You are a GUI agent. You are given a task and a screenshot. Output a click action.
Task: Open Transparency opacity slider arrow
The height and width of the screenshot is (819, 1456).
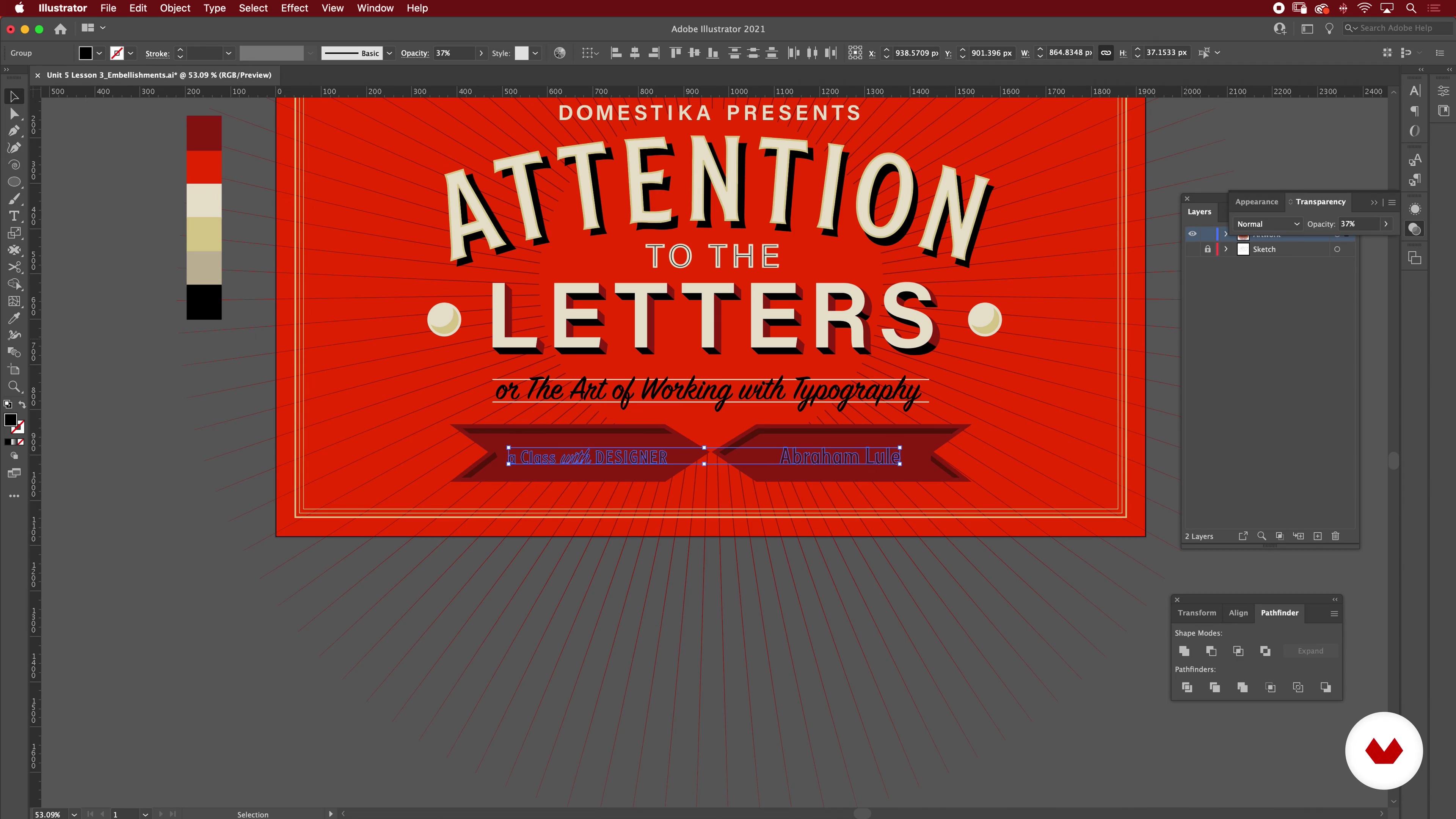tap(1386, 224)
